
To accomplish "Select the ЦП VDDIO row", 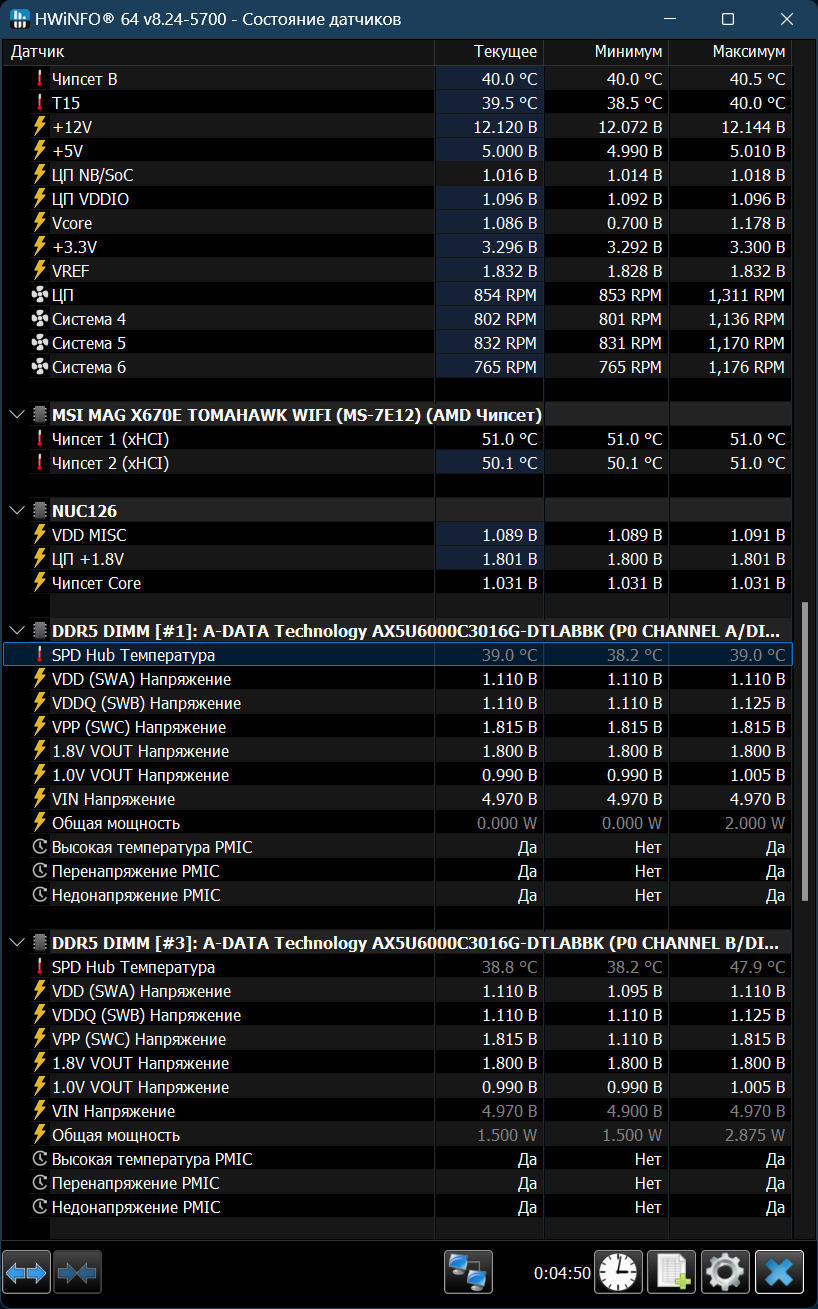I will point(398,199).
